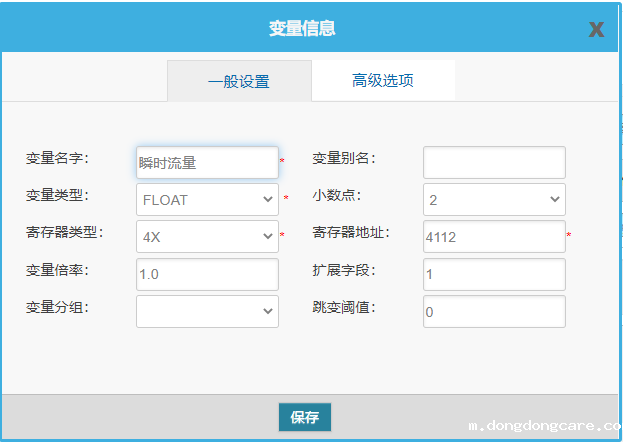
Task: Click the 寄存器地址 field with 4112
Action: pos(494,236)
